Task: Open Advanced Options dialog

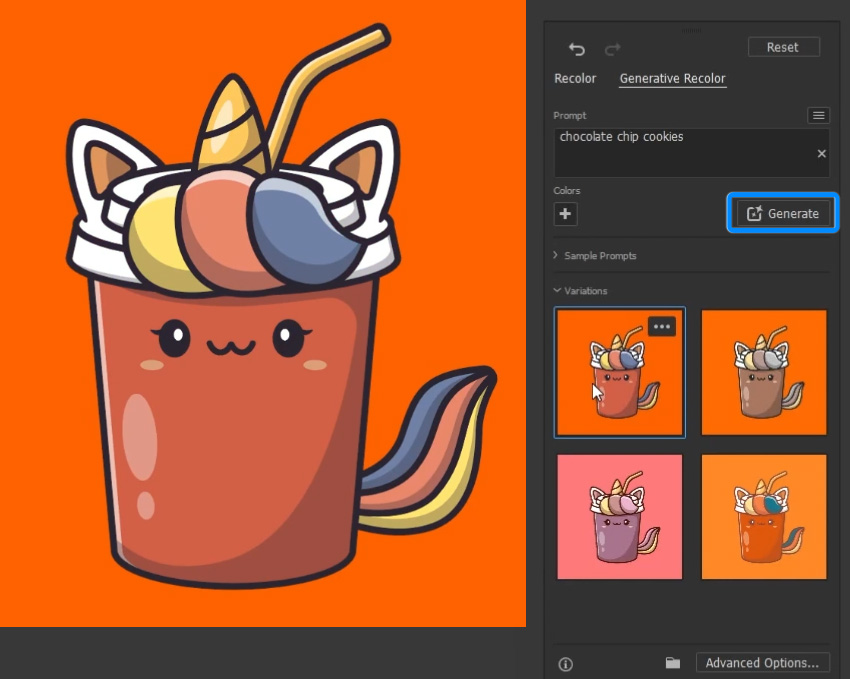Action: [x=763, y=663]
